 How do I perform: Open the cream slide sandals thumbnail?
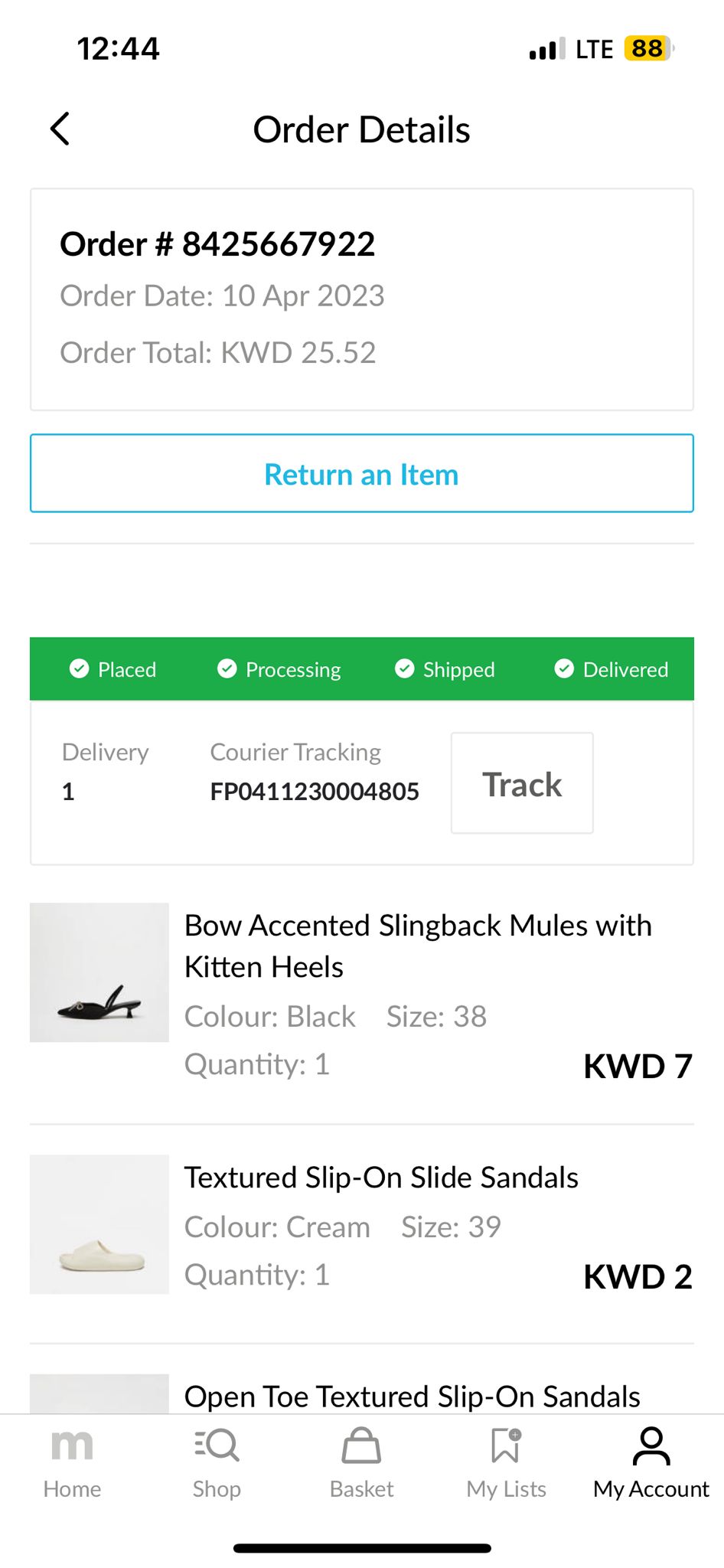click(99, 1224)
